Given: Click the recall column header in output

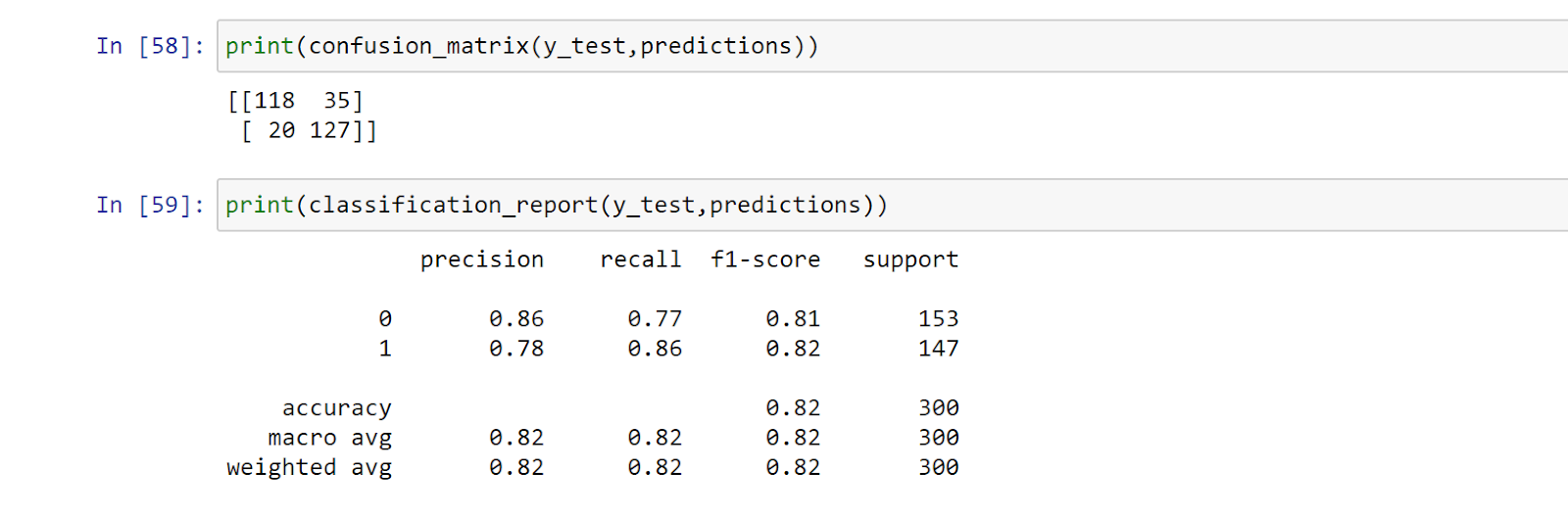Looking at the screenshot, I should [x=640, y=259].
